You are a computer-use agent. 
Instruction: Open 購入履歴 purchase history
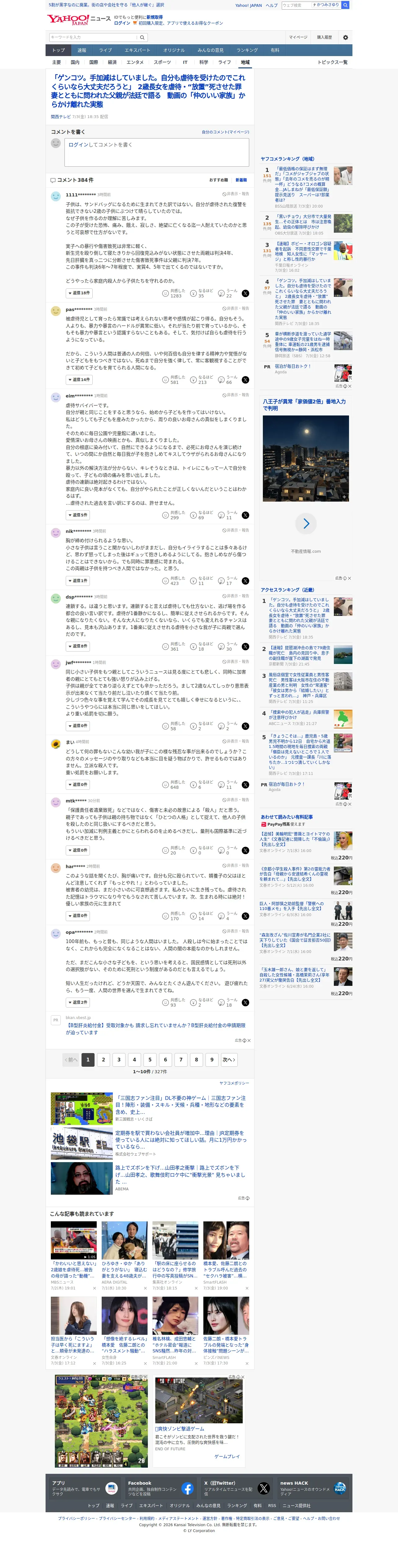coord(324,37)
